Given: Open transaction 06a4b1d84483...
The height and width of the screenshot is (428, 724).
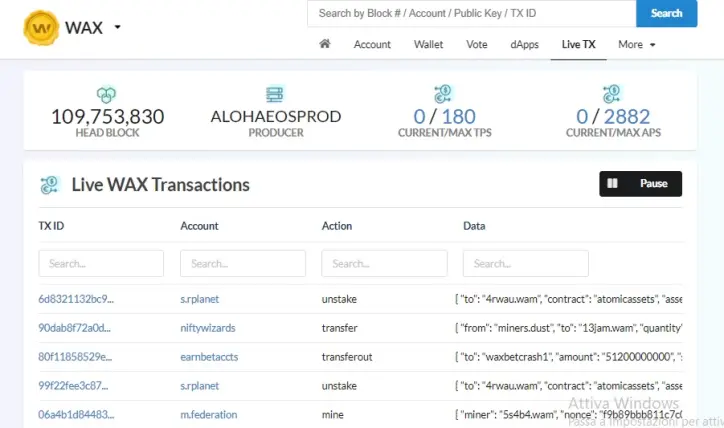Looking at the screenshot, I should tap(76, 415).
